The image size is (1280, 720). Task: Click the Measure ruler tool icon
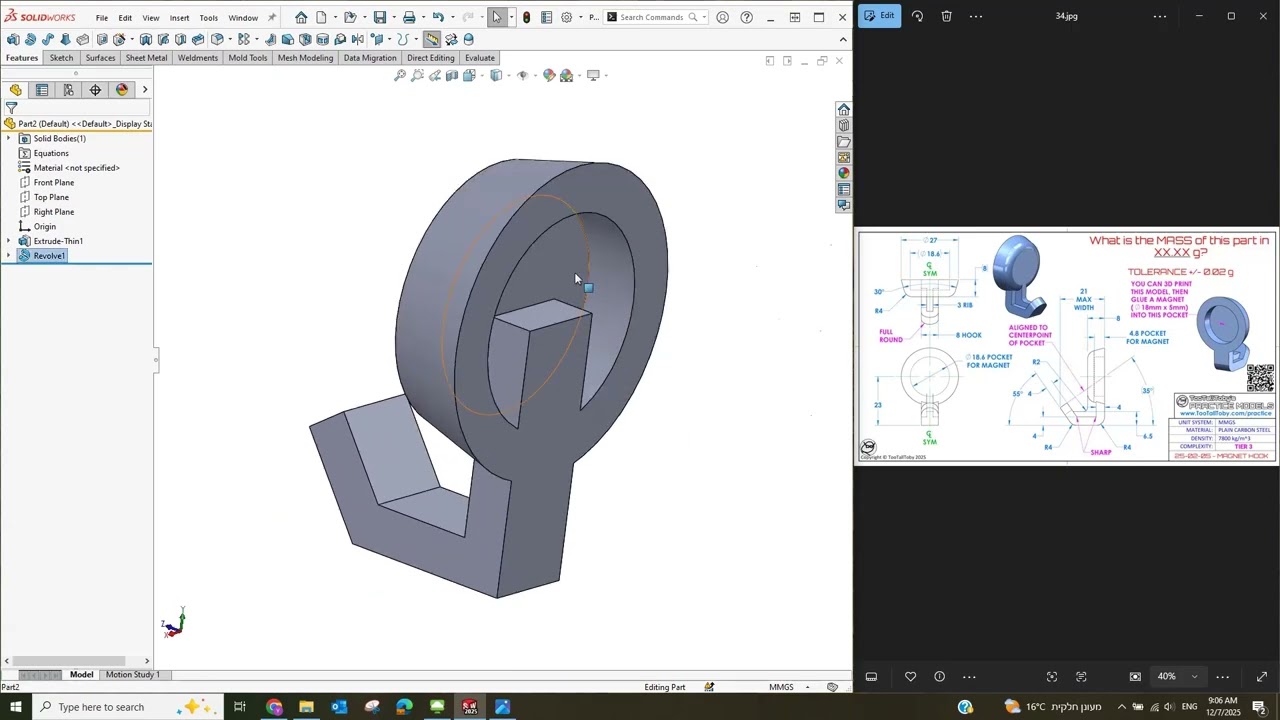432,39
